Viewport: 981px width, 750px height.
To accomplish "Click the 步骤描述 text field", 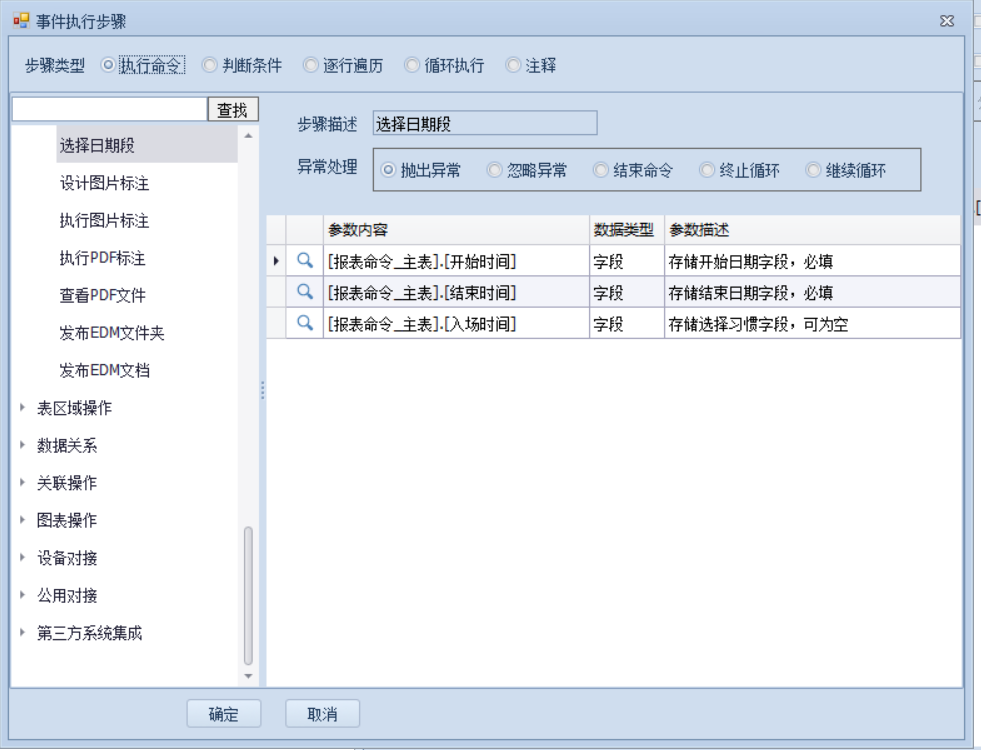I will (484, 124).
